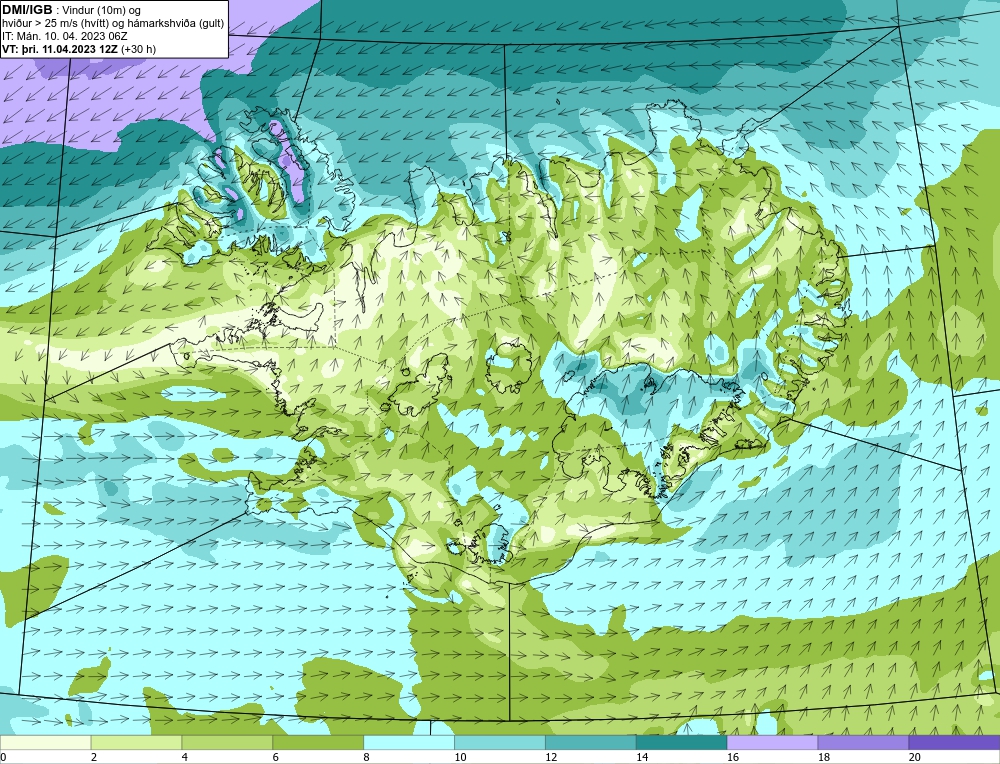Click the 0–2 m/s pale yellow legend swatch
Viewport: 1000px width, 764px height.
point(45,742)
